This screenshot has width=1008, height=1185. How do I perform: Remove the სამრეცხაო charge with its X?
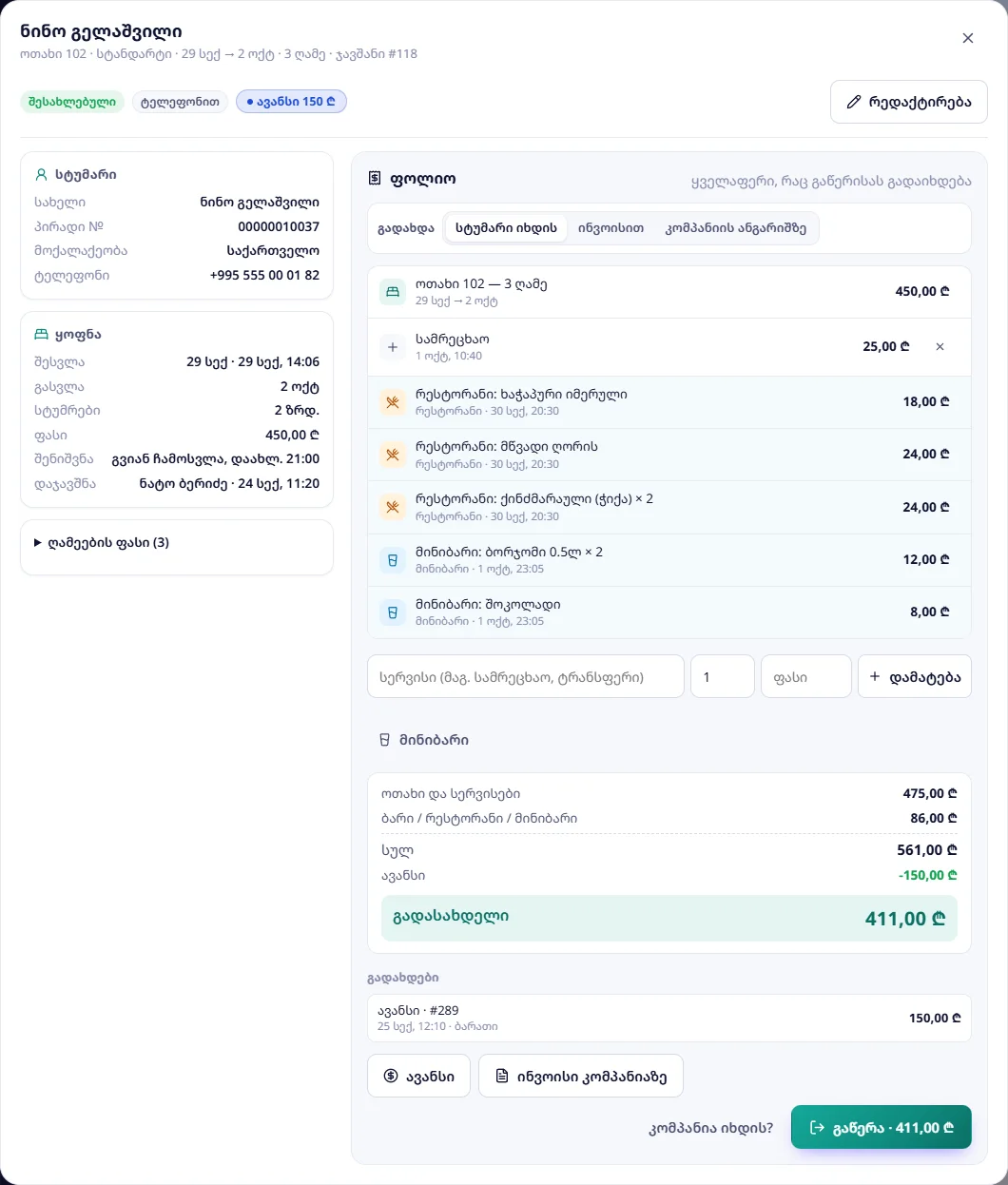pyautogui.click(x=940, y=347)
